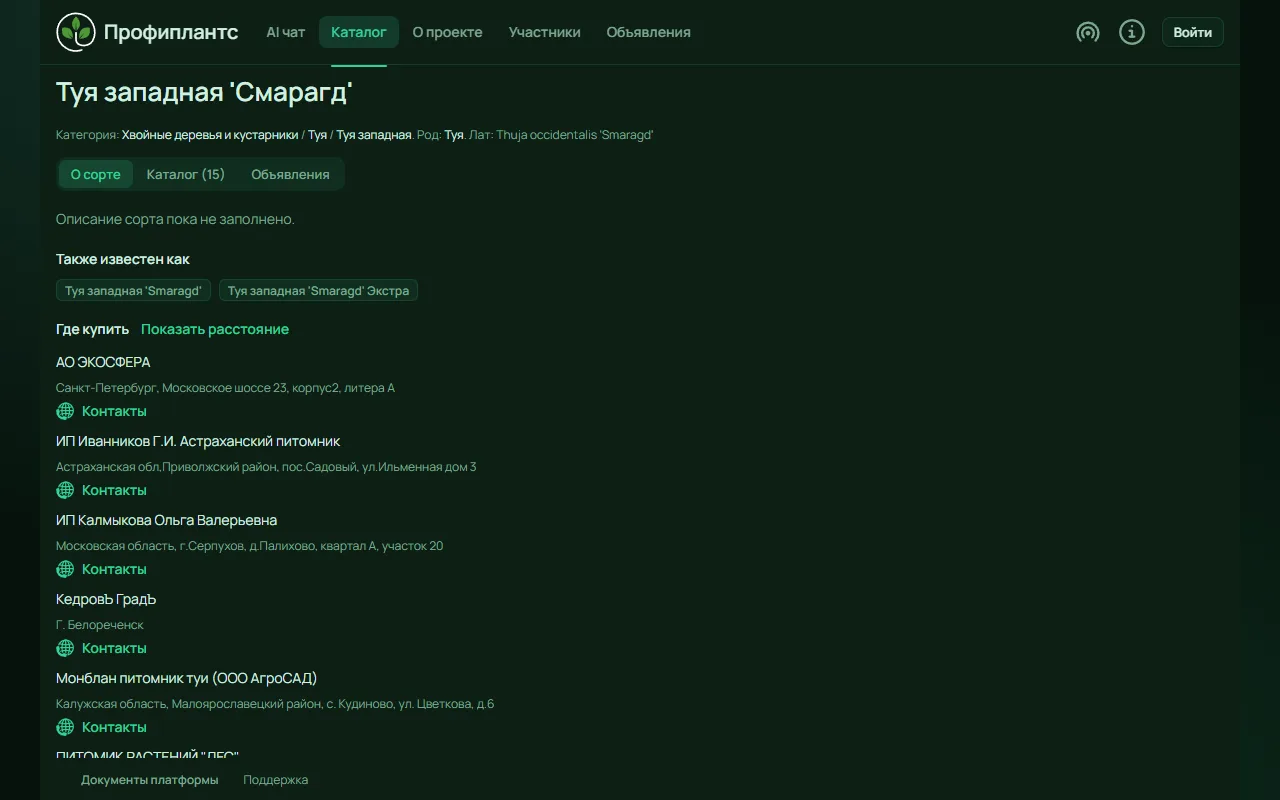Click globe icon under ИП Калмыкова Ольга Валерьевна
Image resolution: width=1280 pixels, height=800 pixels.
[65, 569]
